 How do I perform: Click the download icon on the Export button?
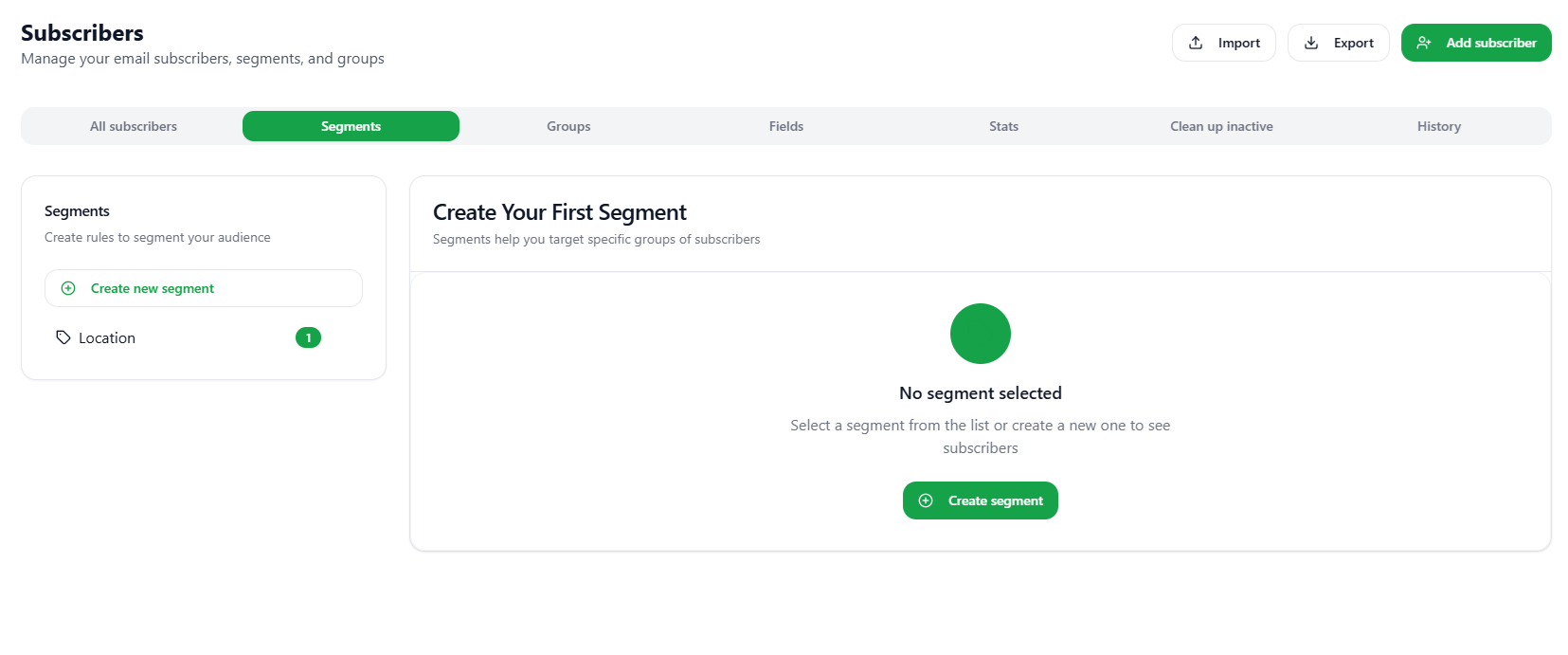click(x=1311, y=43)
